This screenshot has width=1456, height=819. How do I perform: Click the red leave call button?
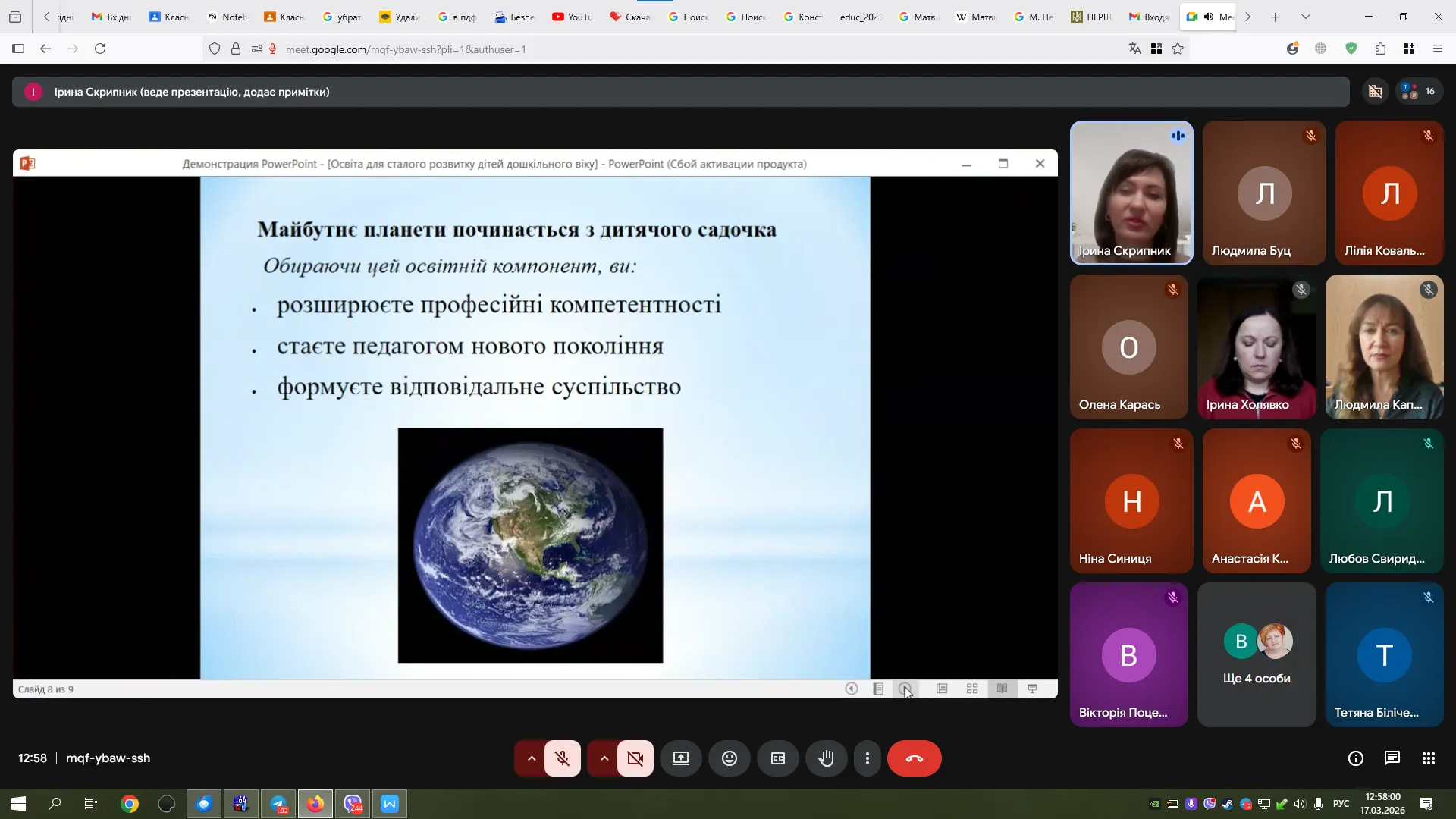(914, 758)
